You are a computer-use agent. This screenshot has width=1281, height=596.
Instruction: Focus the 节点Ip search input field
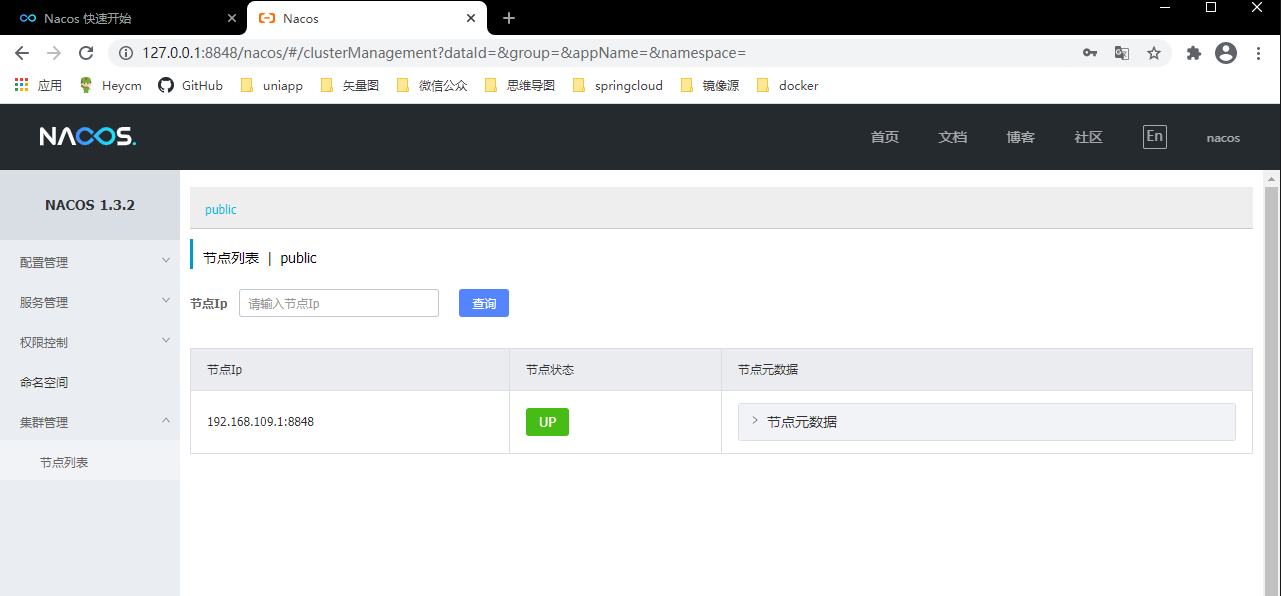[338, 303]
